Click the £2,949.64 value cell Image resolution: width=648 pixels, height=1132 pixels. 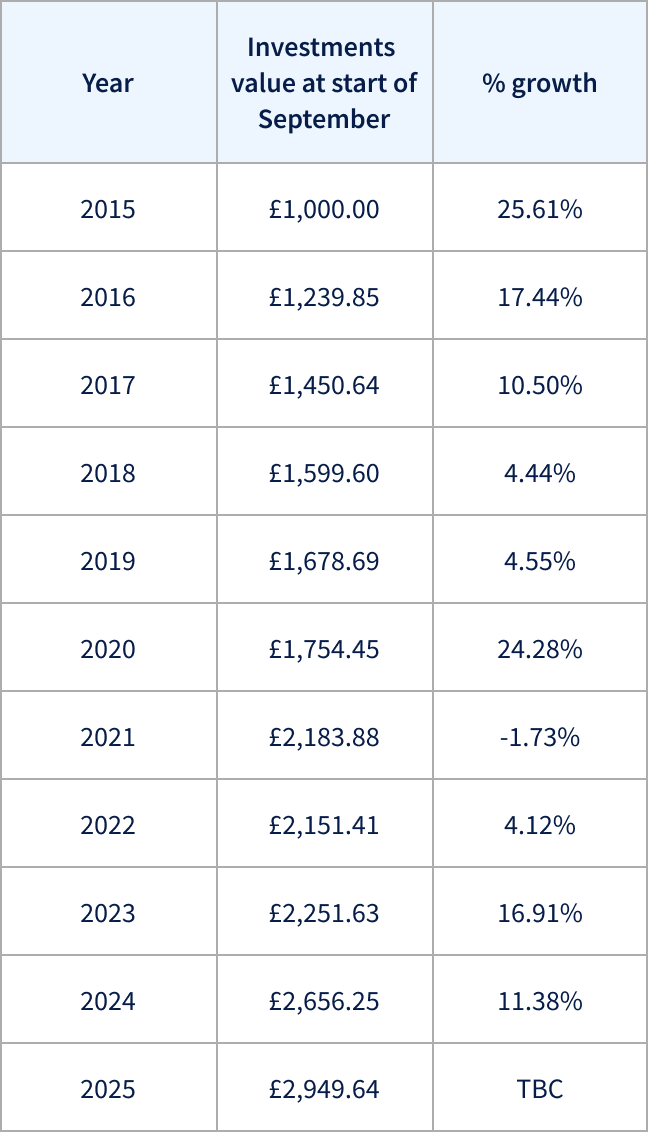pyautogui.click(x=324, y=1089)
